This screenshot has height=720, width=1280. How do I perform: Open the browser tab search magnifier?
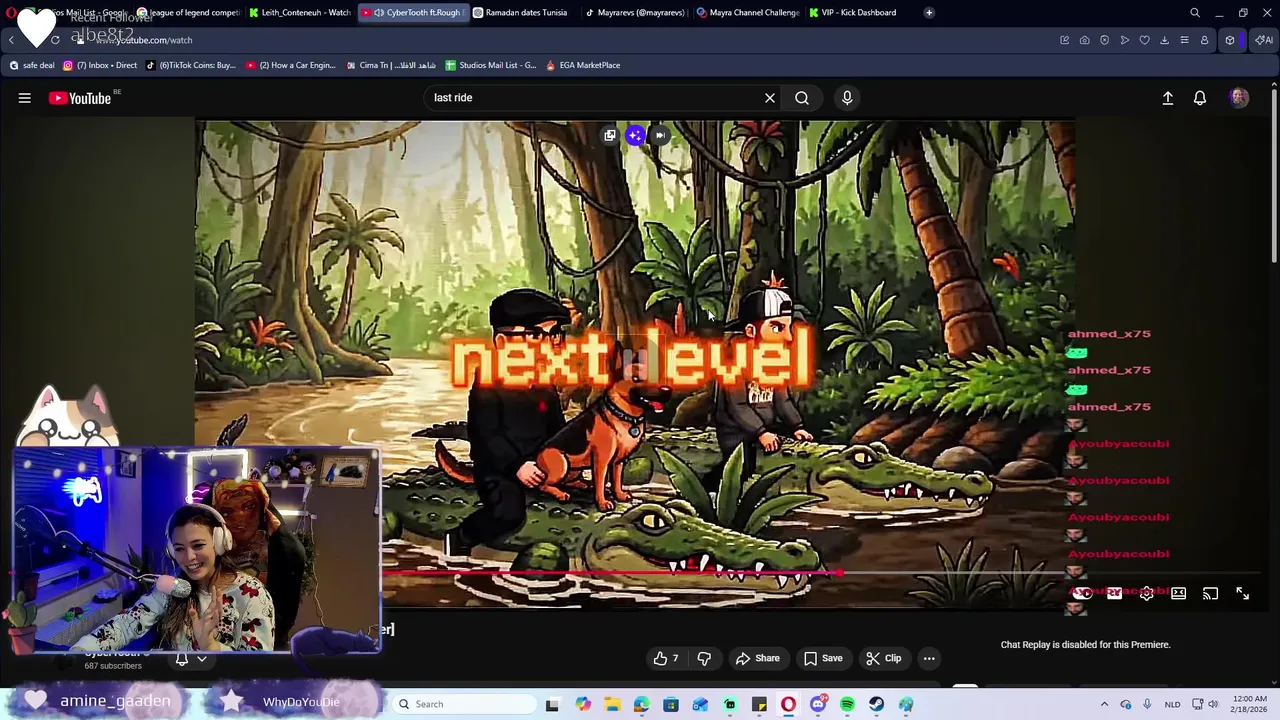point(1195,13)
